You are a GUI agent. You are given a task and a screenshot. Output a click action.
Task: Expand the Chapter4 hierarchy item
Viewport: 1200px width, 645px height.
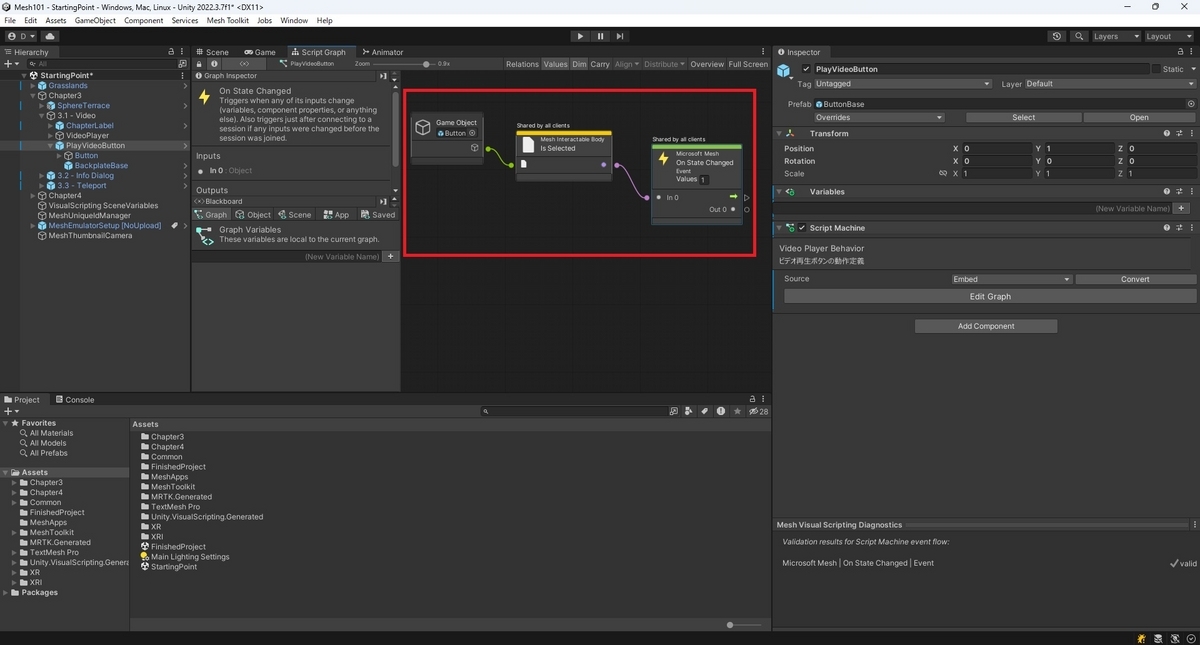tap(33, 195)
